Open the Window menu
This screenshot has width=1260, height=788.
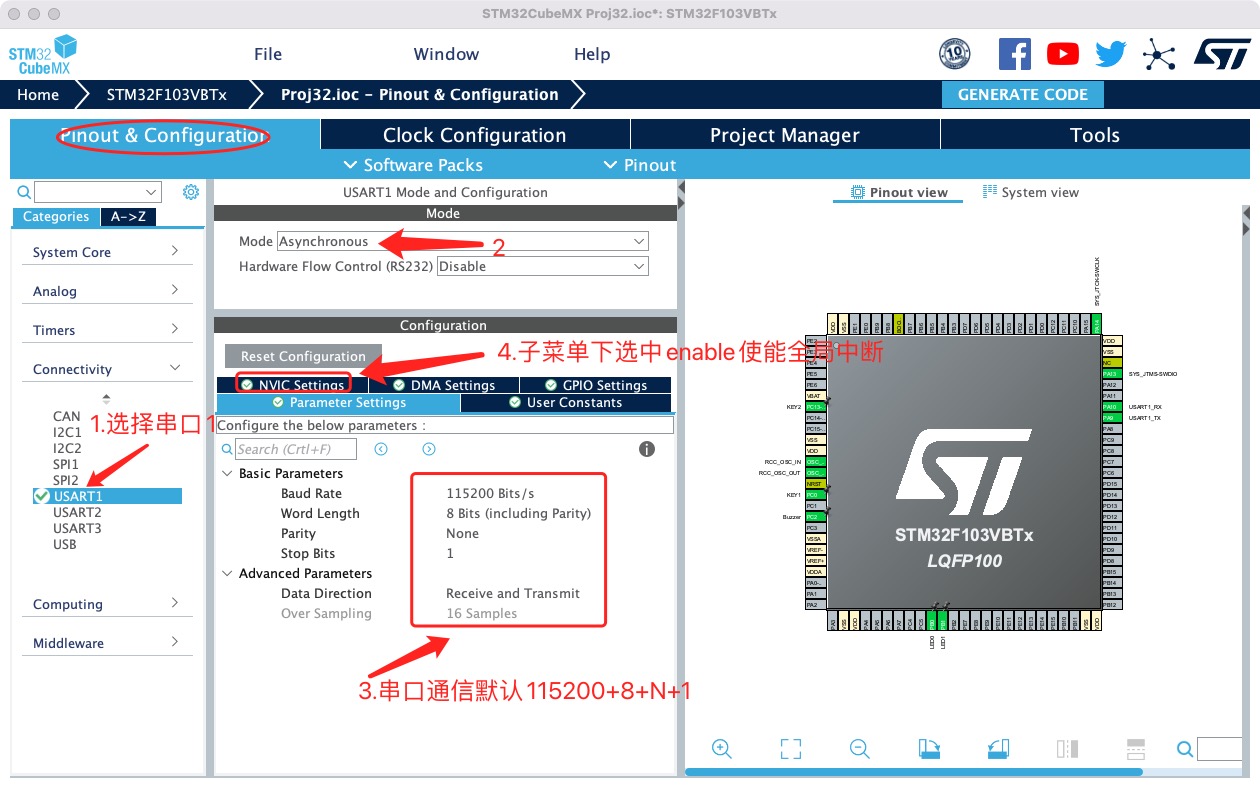[446, 54]
